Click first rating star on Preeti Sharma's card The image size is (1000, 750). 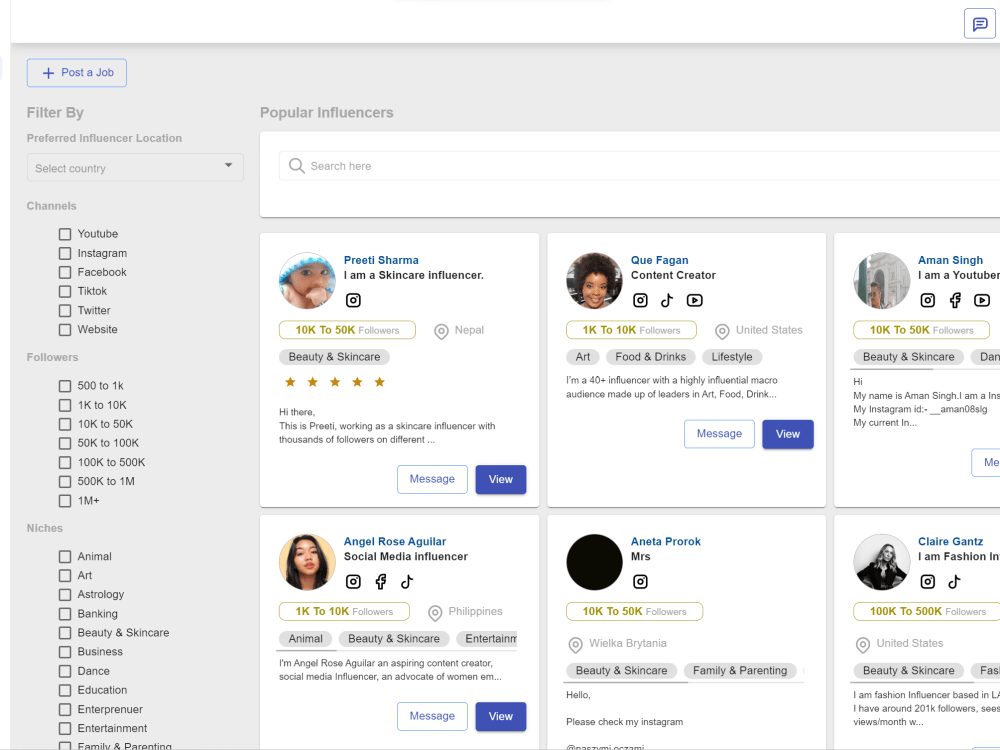pyautogui.click(x=290, y=382)
